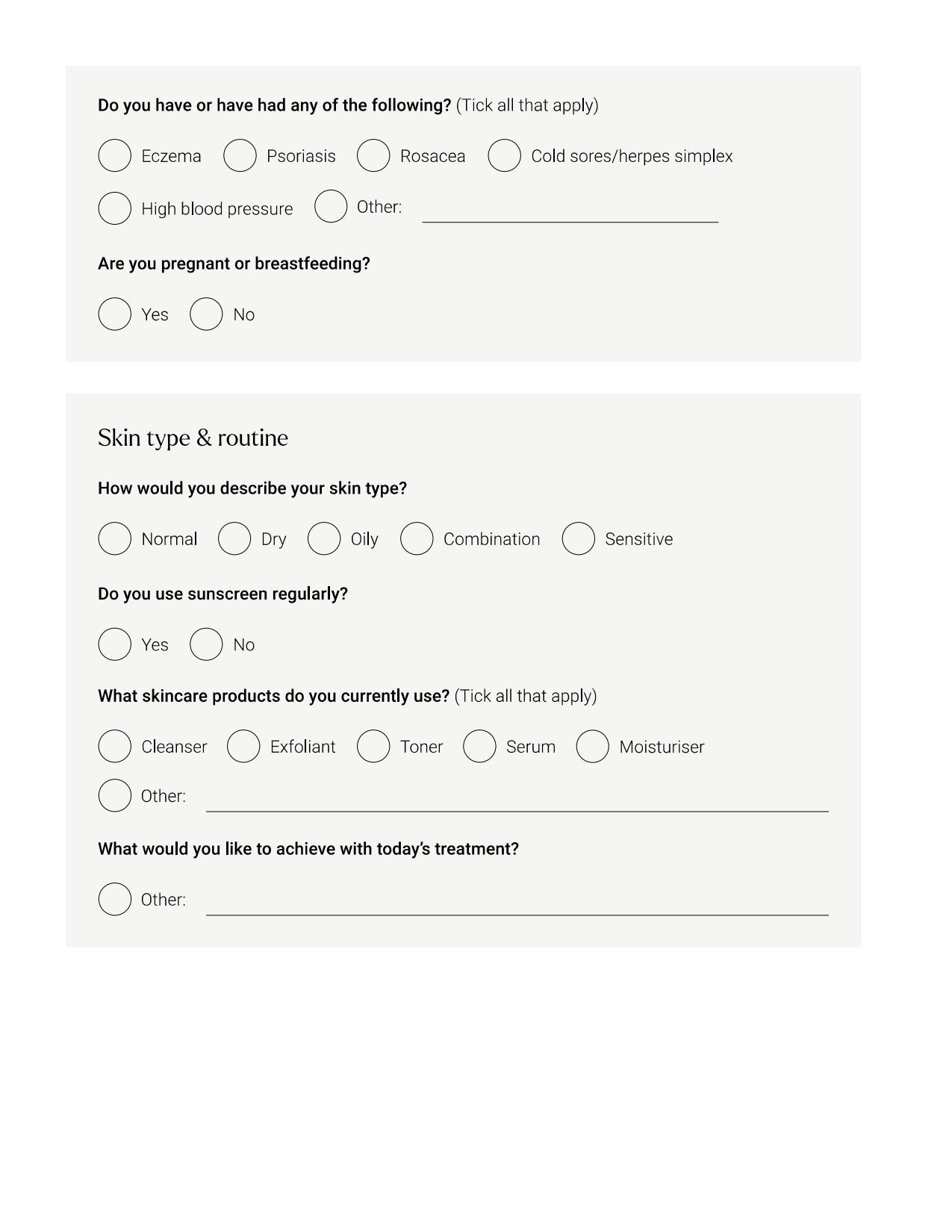The height and width of the screenshot is (1232, 952).
Task: Tick the Psoriasis circle
Action: (x=240, y=156)
